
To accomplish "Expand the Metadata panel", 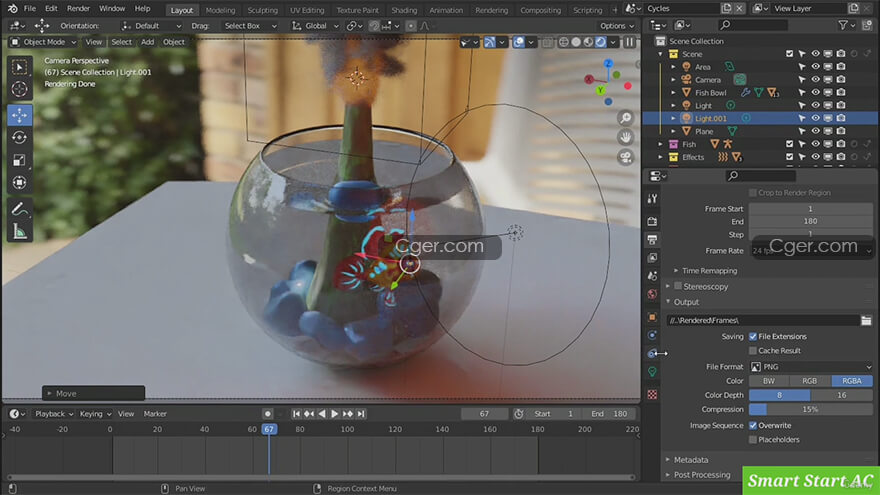I will [x=691, y=460].
